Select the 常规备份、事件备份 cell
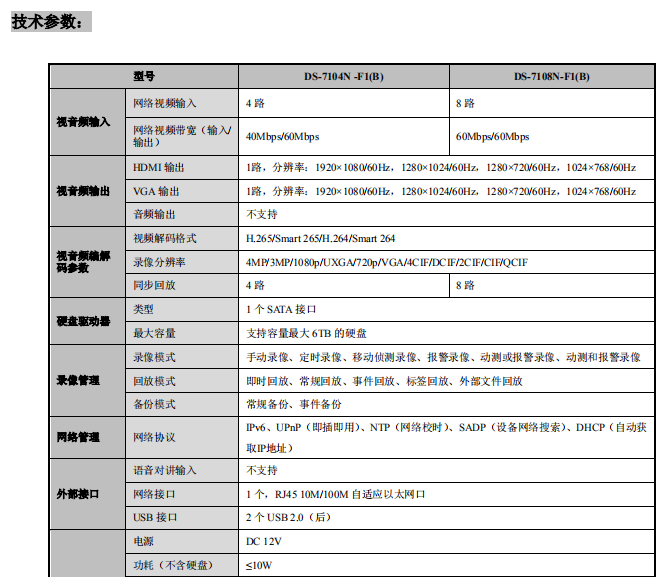The image size is (672, 577). tap(447, 404)
